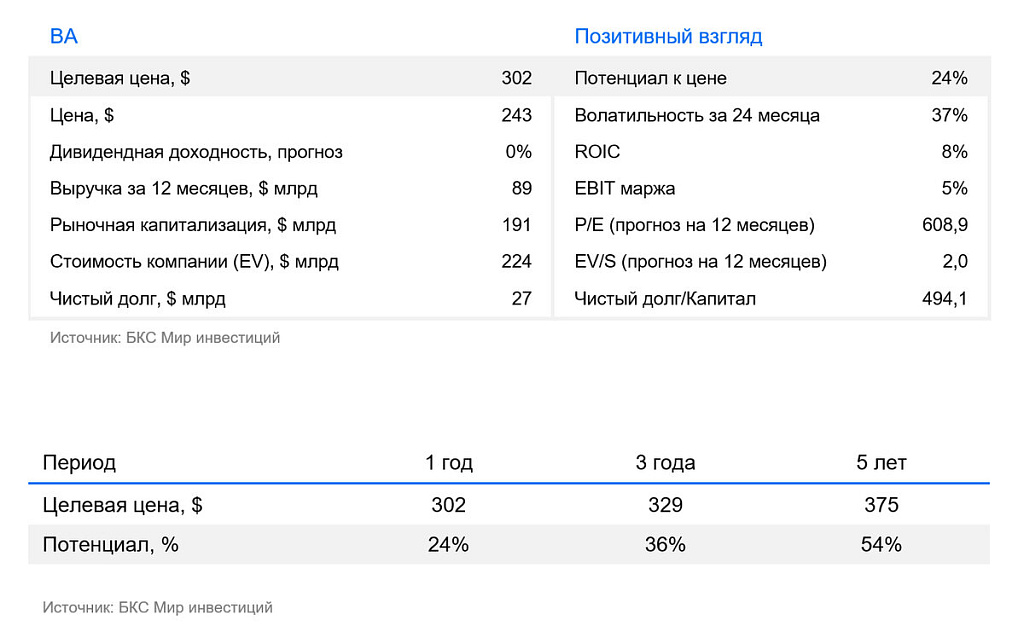
Task: Click the BA ticker heading
Action: pyautogui.click(x=64, y=37)
